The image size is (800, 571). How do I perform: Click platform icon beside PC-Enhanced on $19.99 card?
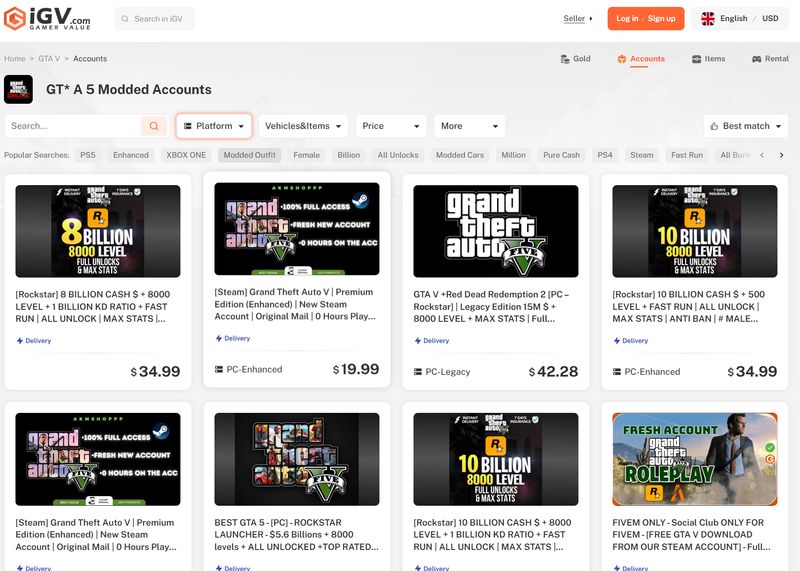point(219,369)
